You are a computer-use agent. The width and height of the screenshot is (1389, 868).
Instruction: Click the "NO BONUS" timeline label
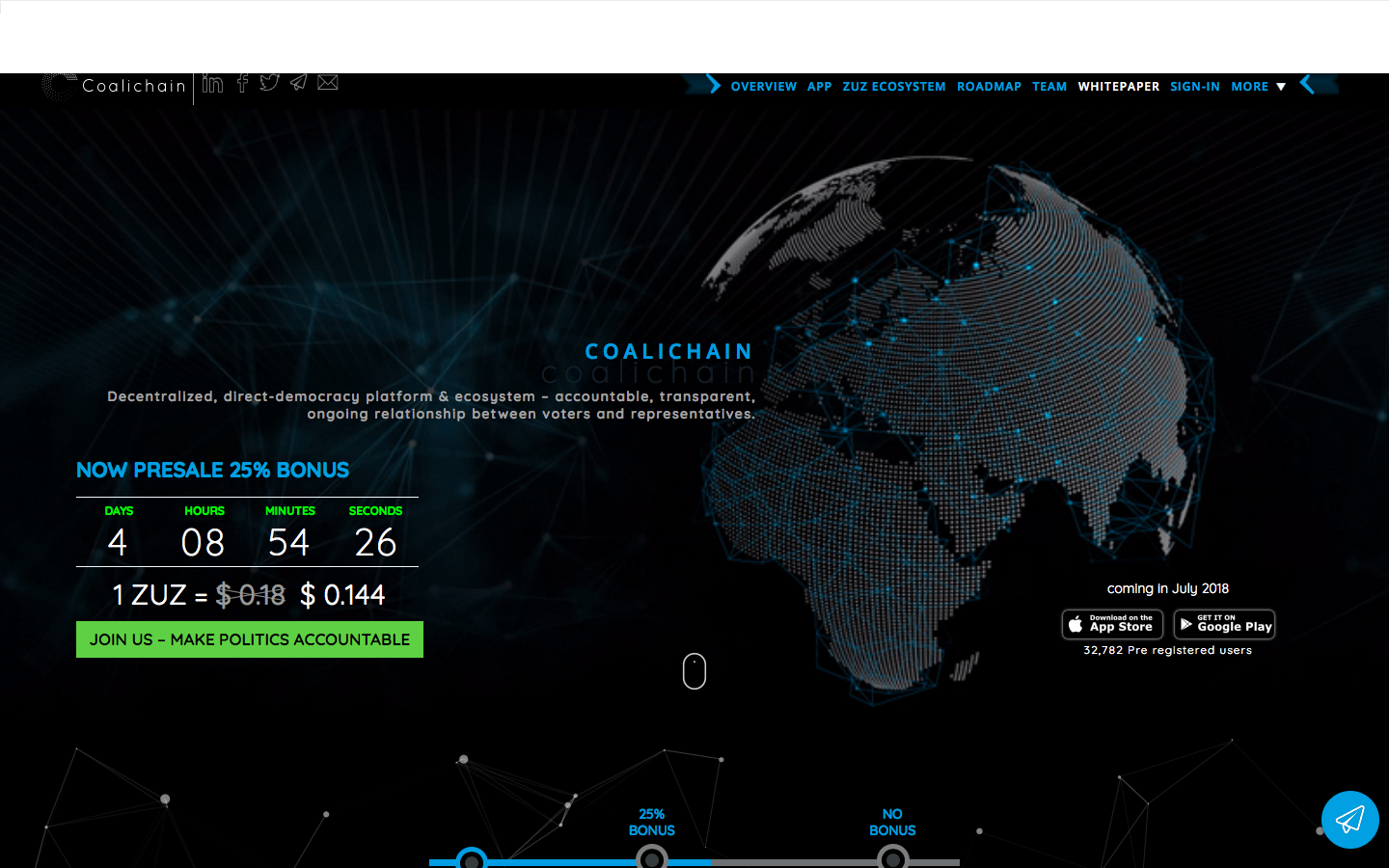point(893,822)
